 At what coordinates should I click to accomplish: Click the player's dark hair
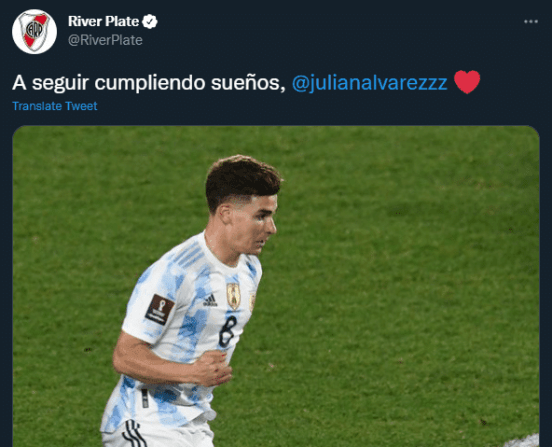click(242, 180)
